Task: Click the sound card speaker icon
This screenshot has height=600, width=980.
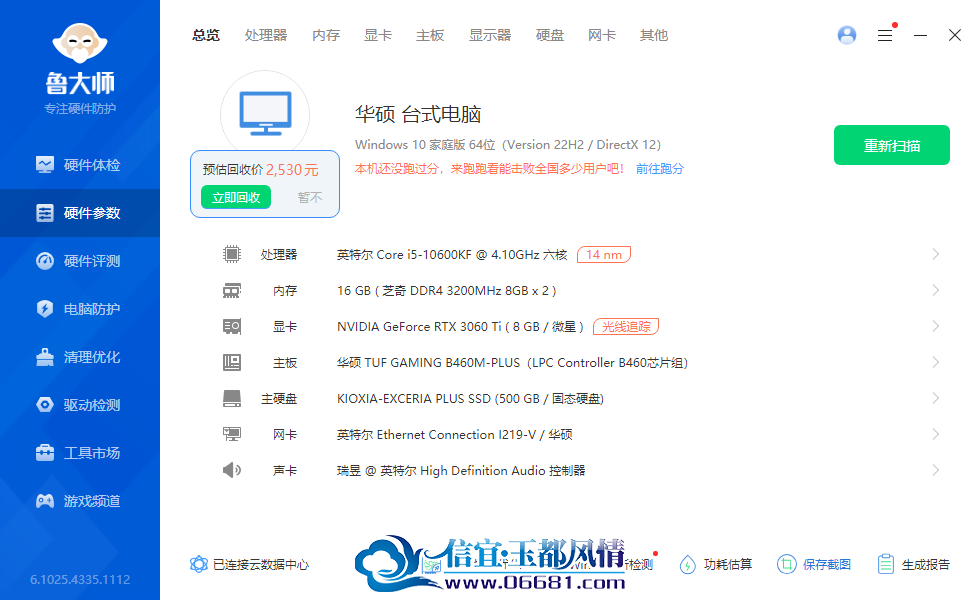Action: click(232, 470)
